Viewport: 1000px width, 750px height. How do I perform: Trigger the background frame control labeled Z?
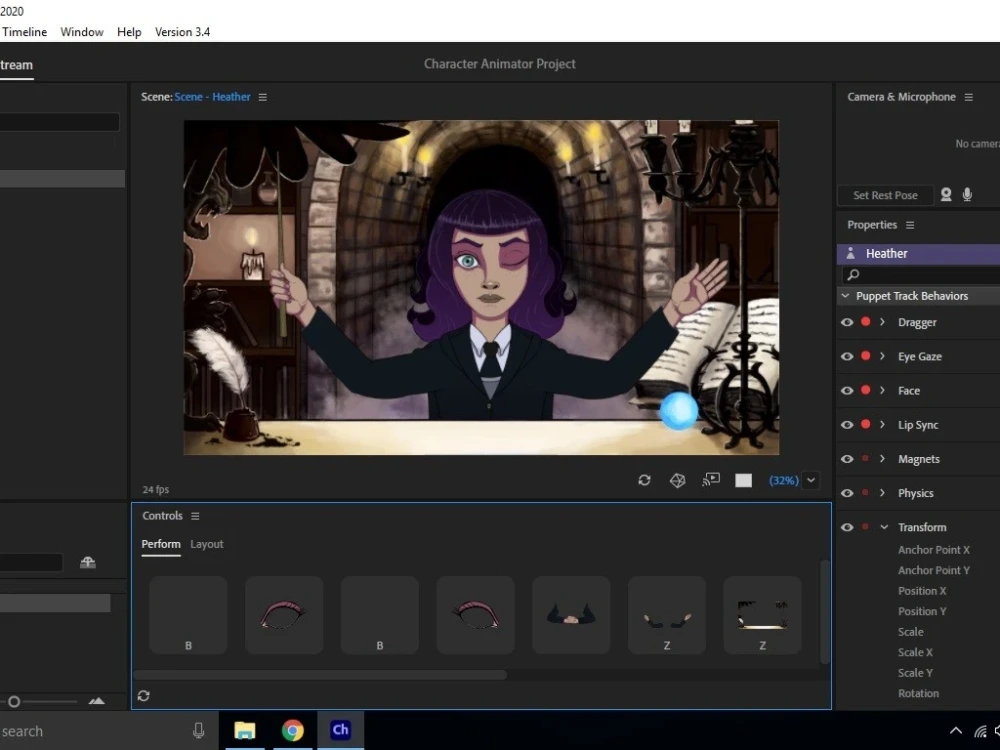pyautogui.click(x=762, y=615)
